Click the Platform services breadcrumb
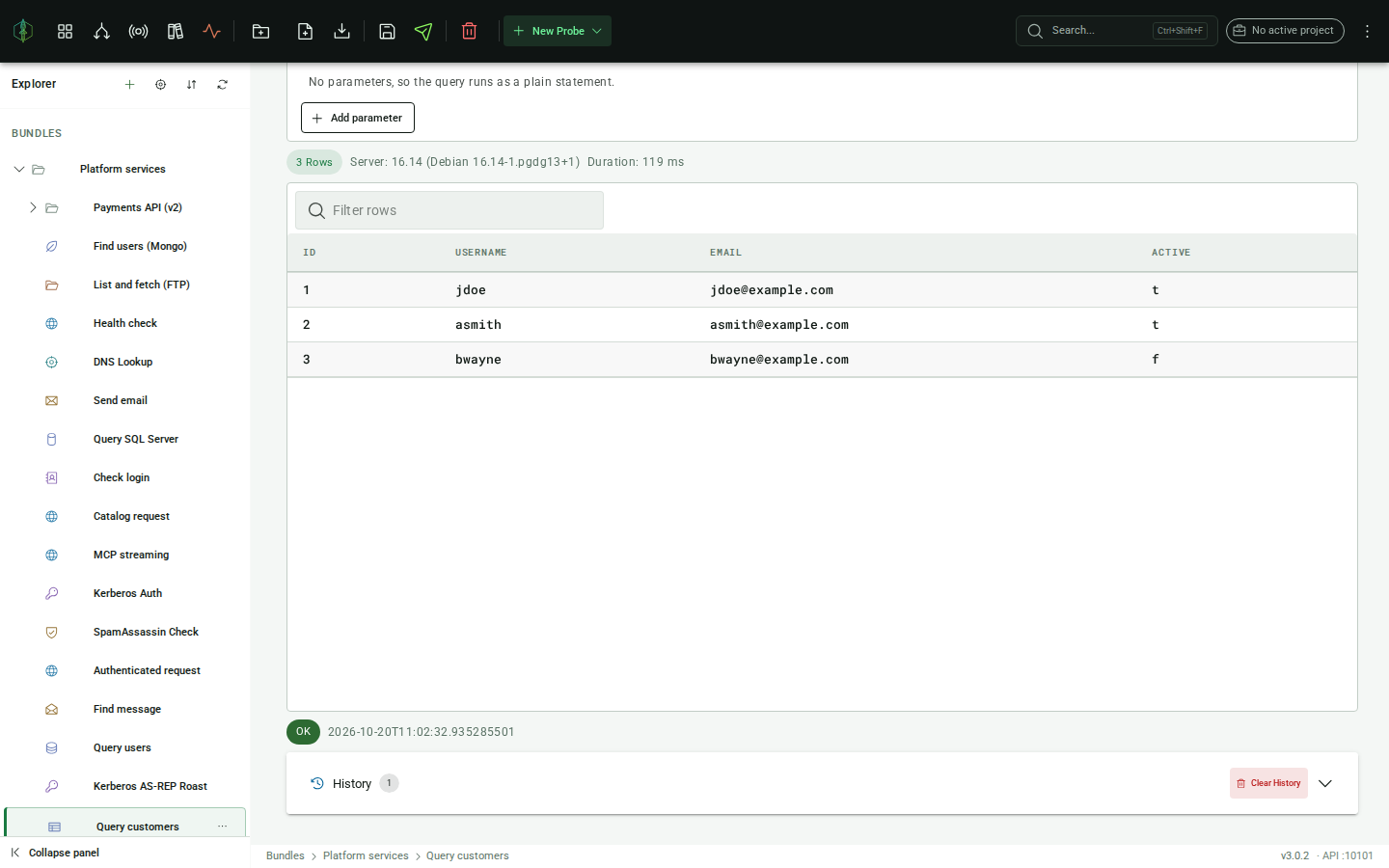This screenshot has width=1389, height=868. 366,855
